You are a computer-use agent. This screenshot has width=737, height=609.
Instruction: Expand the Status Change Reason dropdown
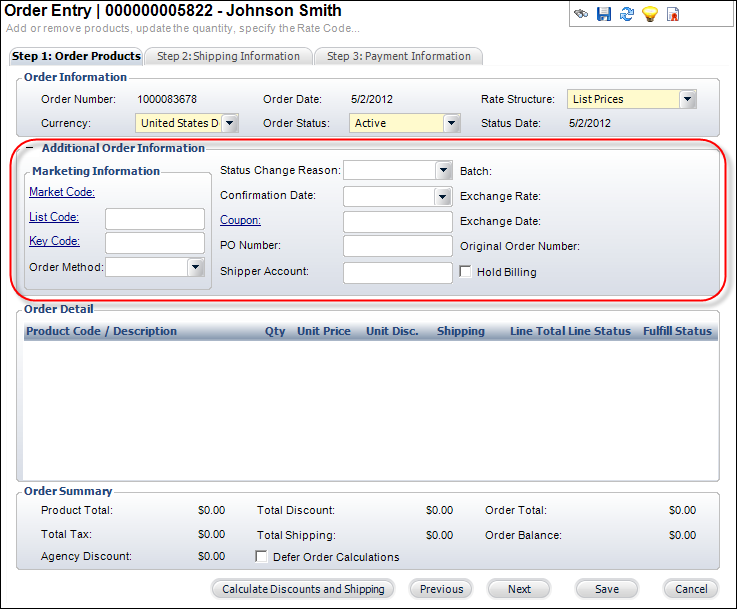(443, 170)
